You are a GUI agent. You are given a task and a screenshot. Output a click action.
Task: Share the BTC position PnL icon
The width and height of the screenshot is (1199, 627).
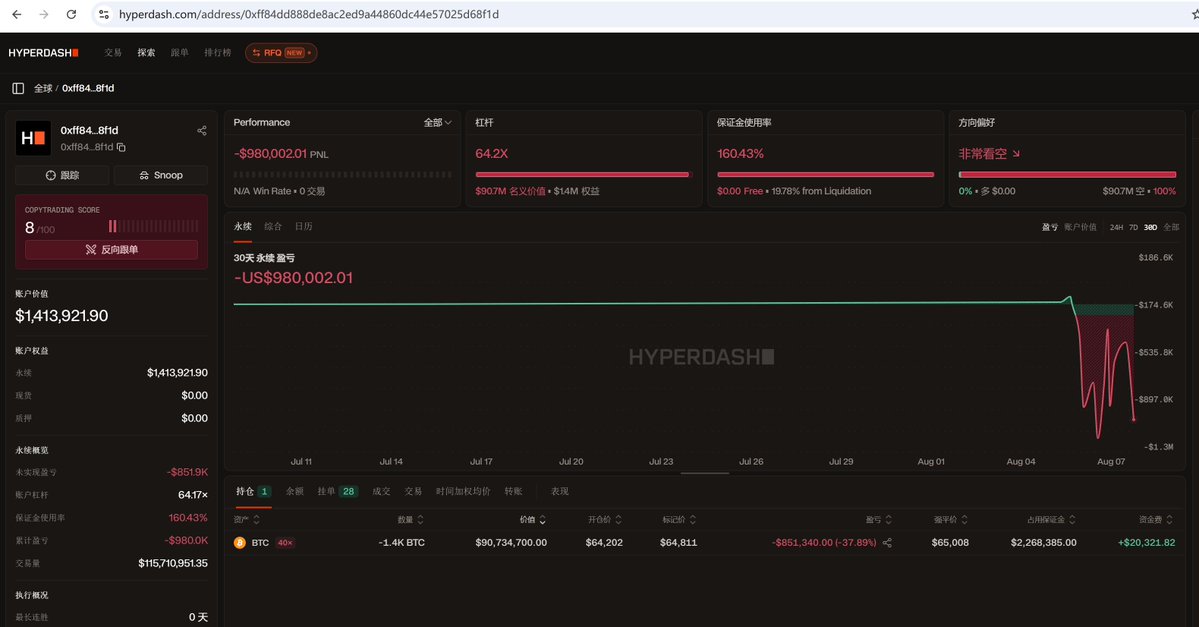point(887,543)
